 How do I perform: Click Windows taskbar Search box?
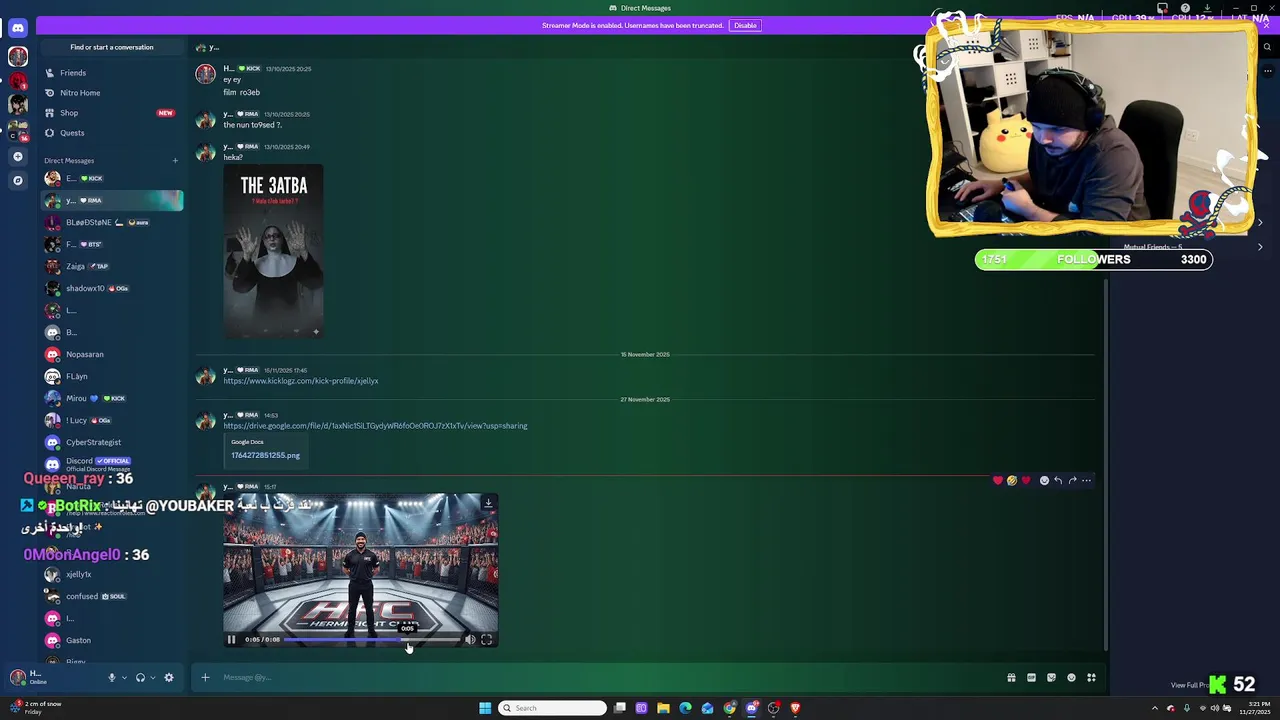click(x=553, y=708)
